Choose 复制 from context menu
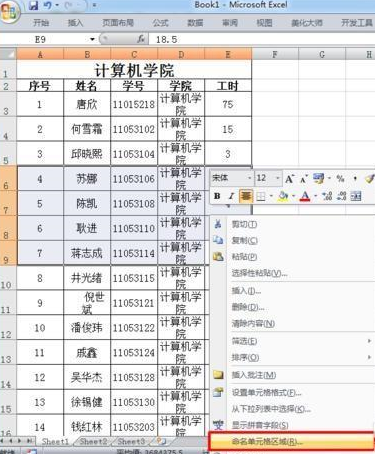 293,240
